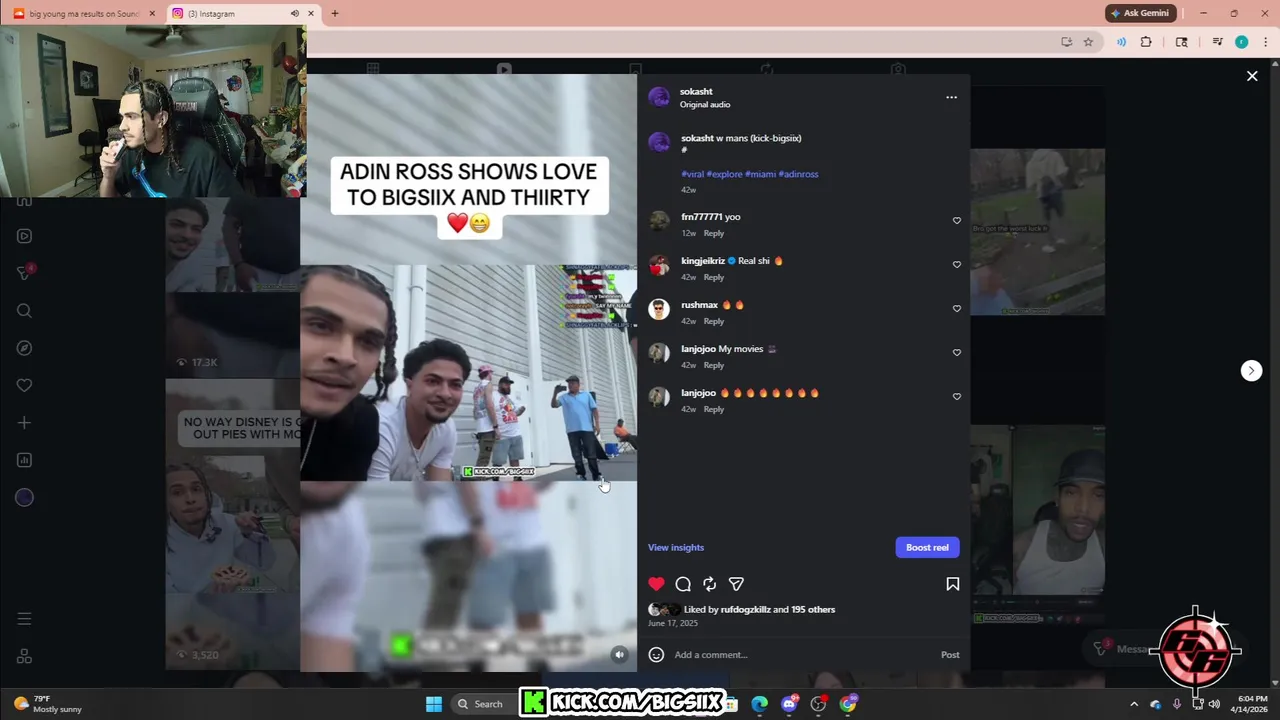Open Instagram Search in left sidebar
The height and width of the screenshot is (720, 1280).
pos(24,311)
